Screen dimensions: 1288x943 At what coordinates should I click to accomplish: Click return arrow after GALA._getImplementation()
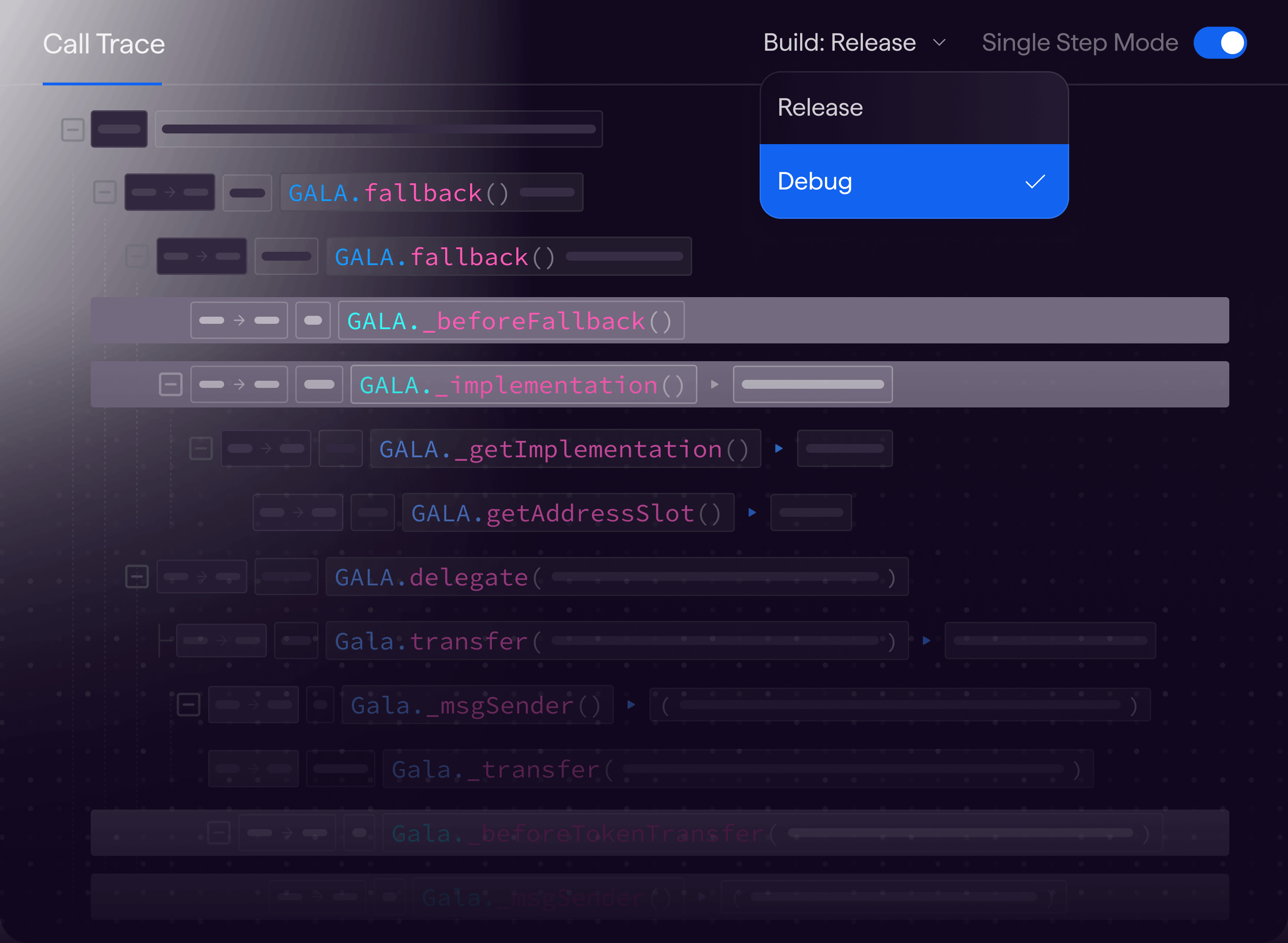click(x=778, y=448)
